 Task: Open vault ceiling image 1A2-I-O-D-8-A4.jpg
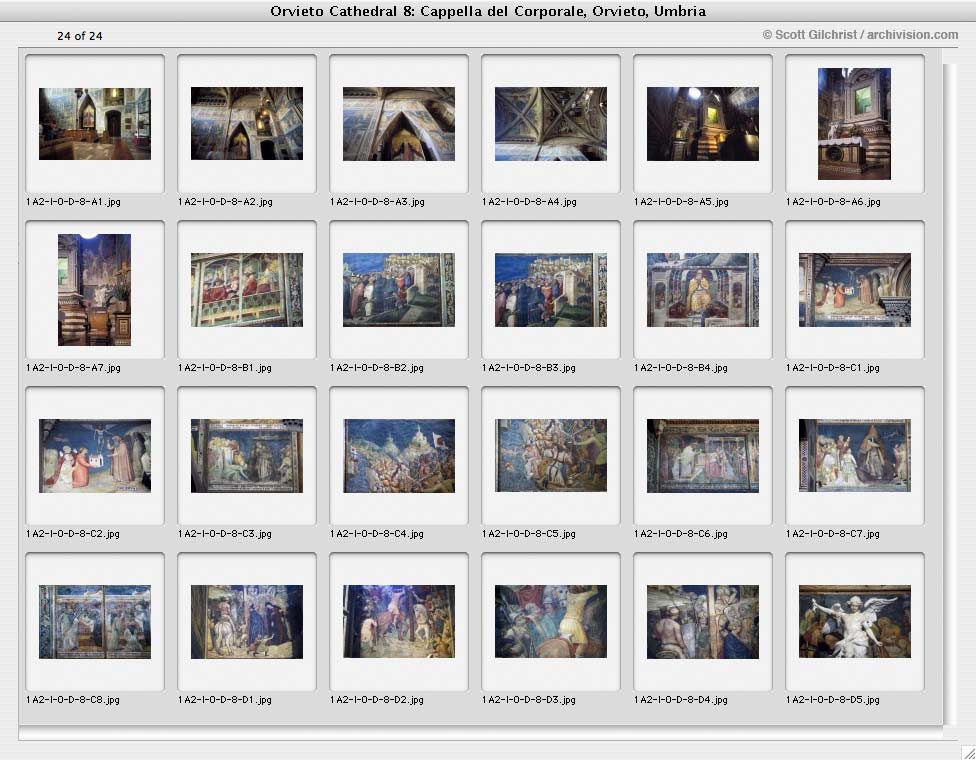[550, 124]
